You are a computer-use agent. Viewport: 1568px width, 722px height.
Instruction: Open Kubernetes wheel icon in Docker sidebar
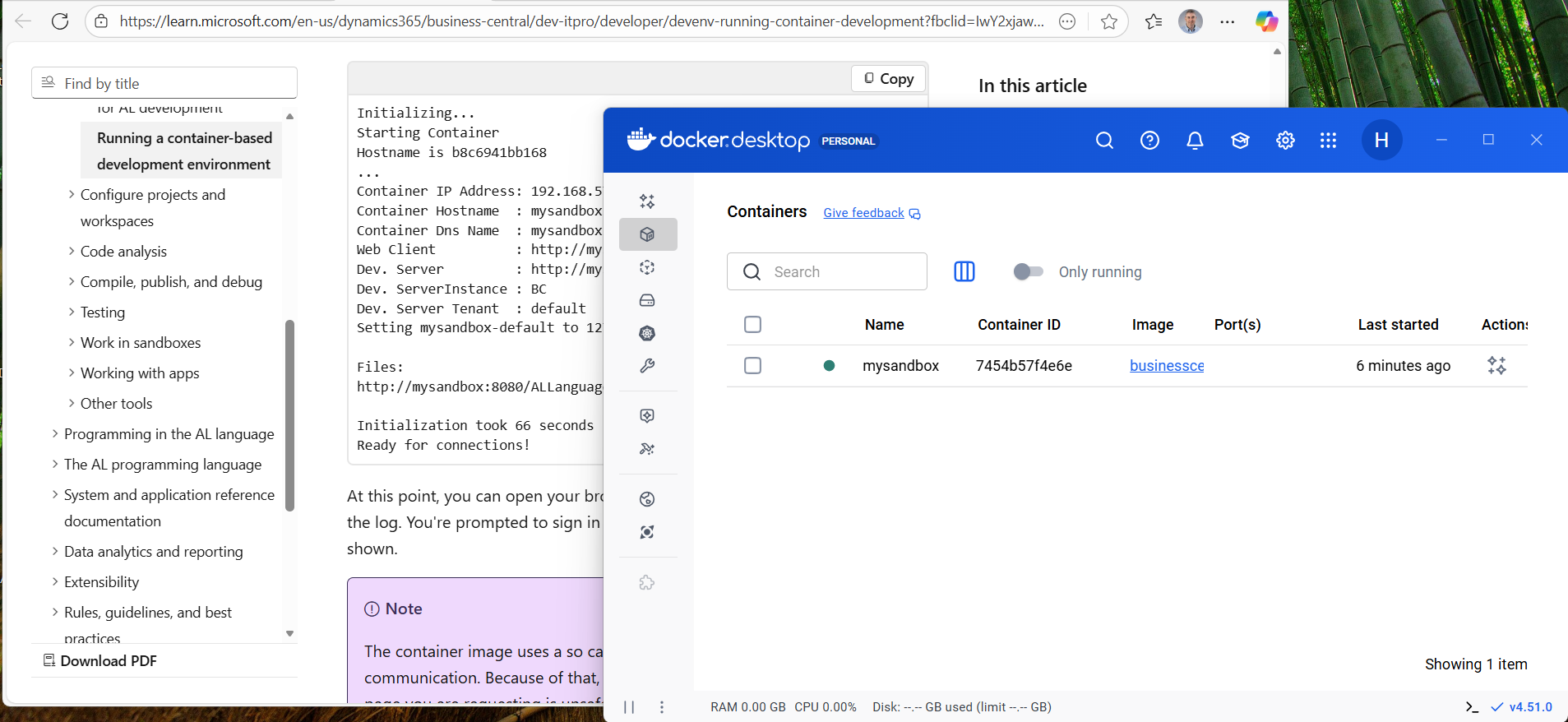[647, 333]
